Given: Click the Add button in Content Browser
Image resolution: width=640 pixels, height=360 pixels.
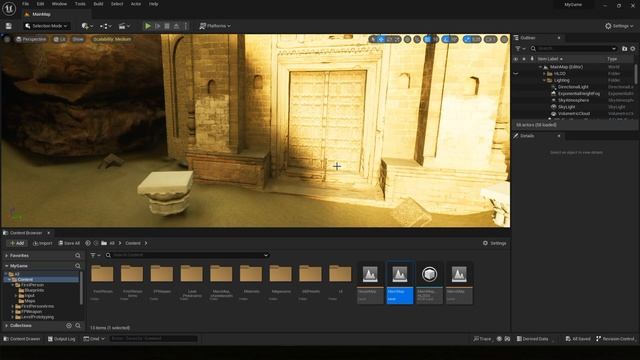Looking at the screenshot, I should point(17,243).
